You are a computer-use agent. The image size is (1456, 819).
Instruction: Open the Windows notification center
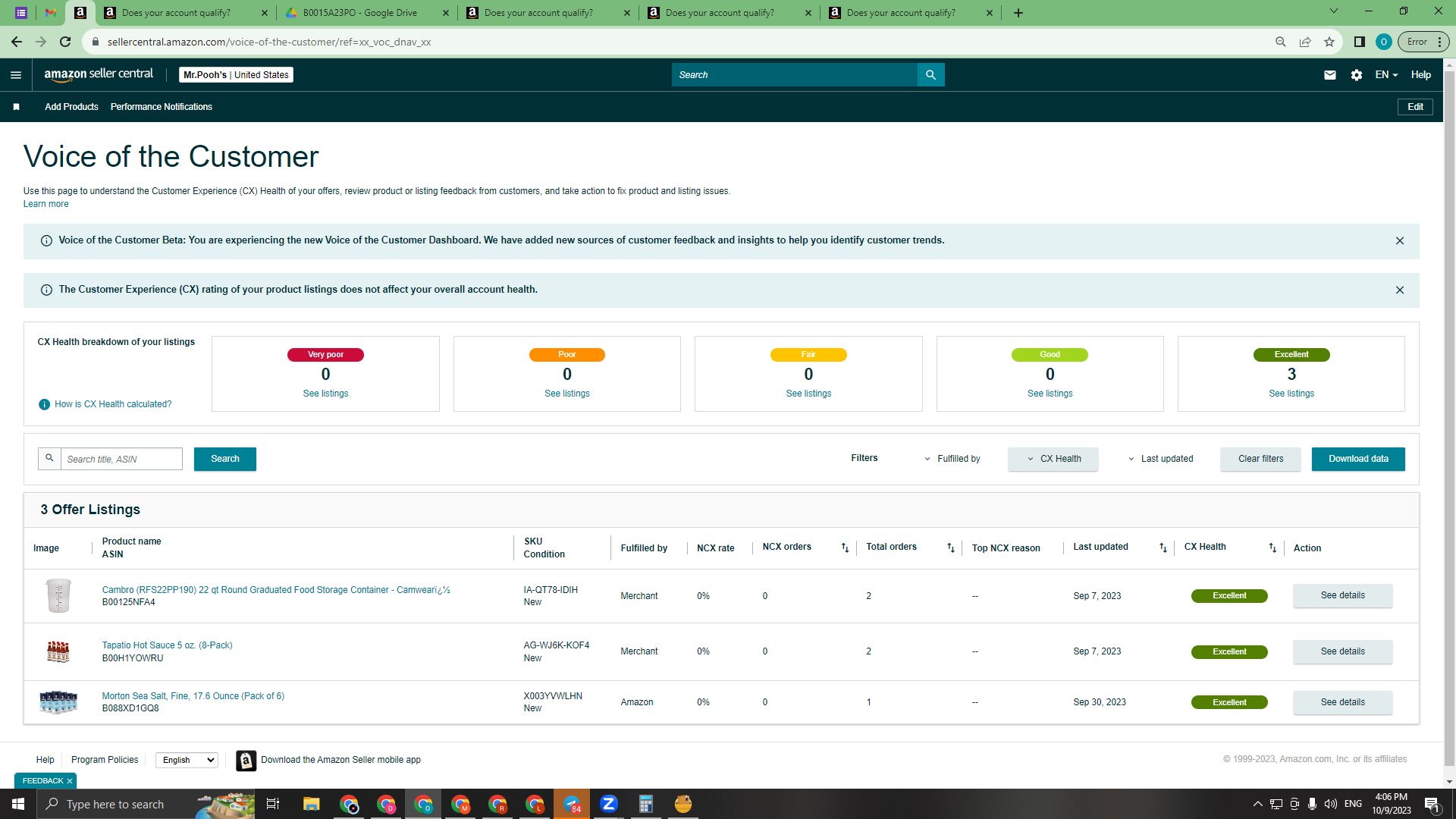(x=1432, y=805)
